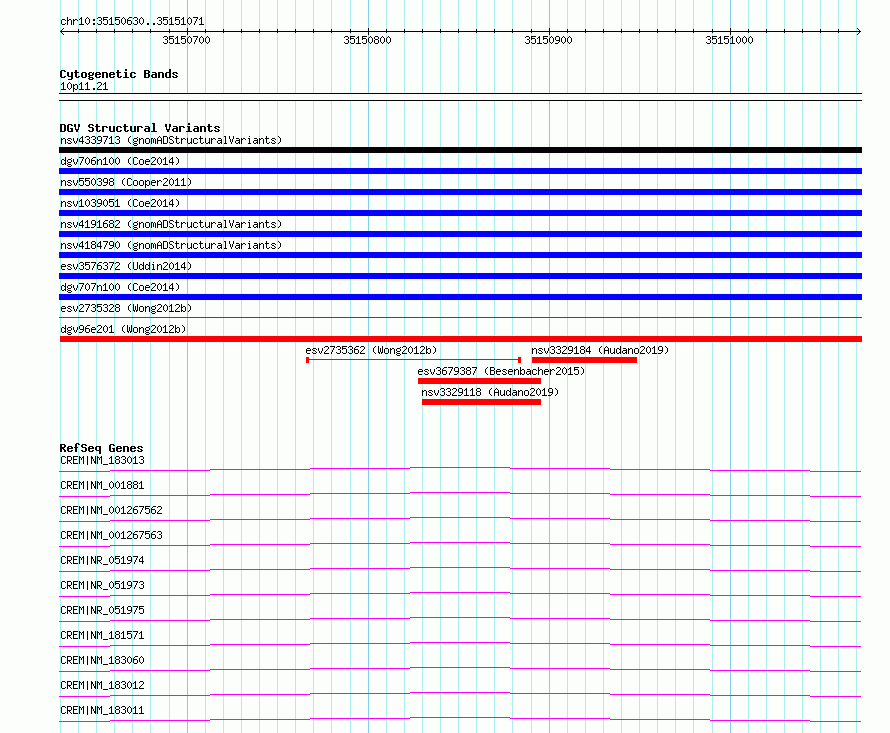Click the magenta intron line under CREM|NM_183013
This screenshot has width=890, height=733.
coord(460,468)
